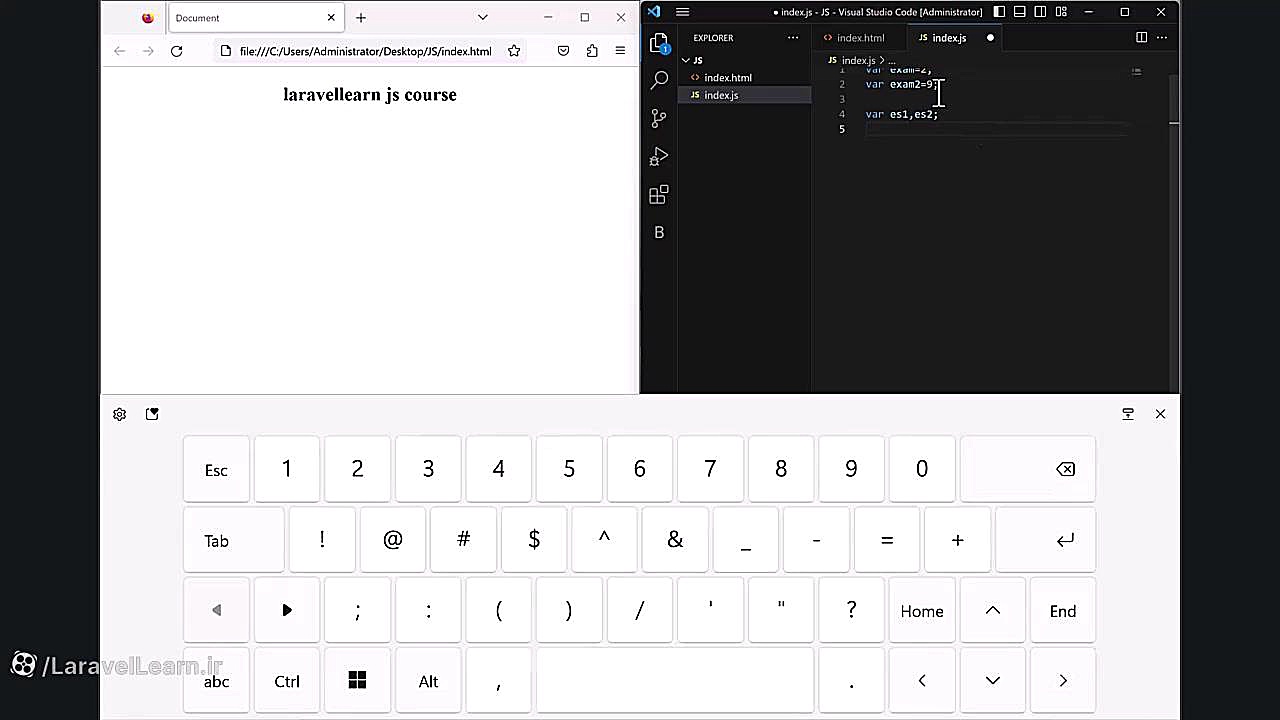Bookmark this page with the star icon
This screenshot has height=720, width=1280.
coord(514,51)
